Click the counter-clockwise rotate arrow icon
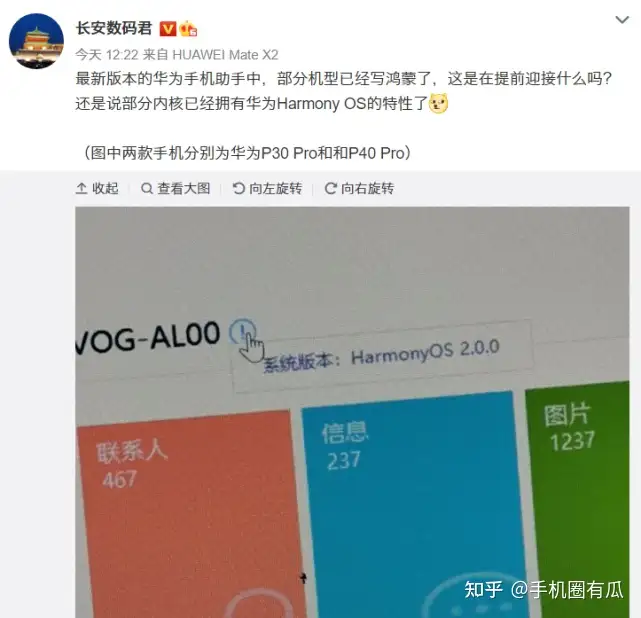Image resolution: width=641 pixels, height=618 pixels. 238,188
